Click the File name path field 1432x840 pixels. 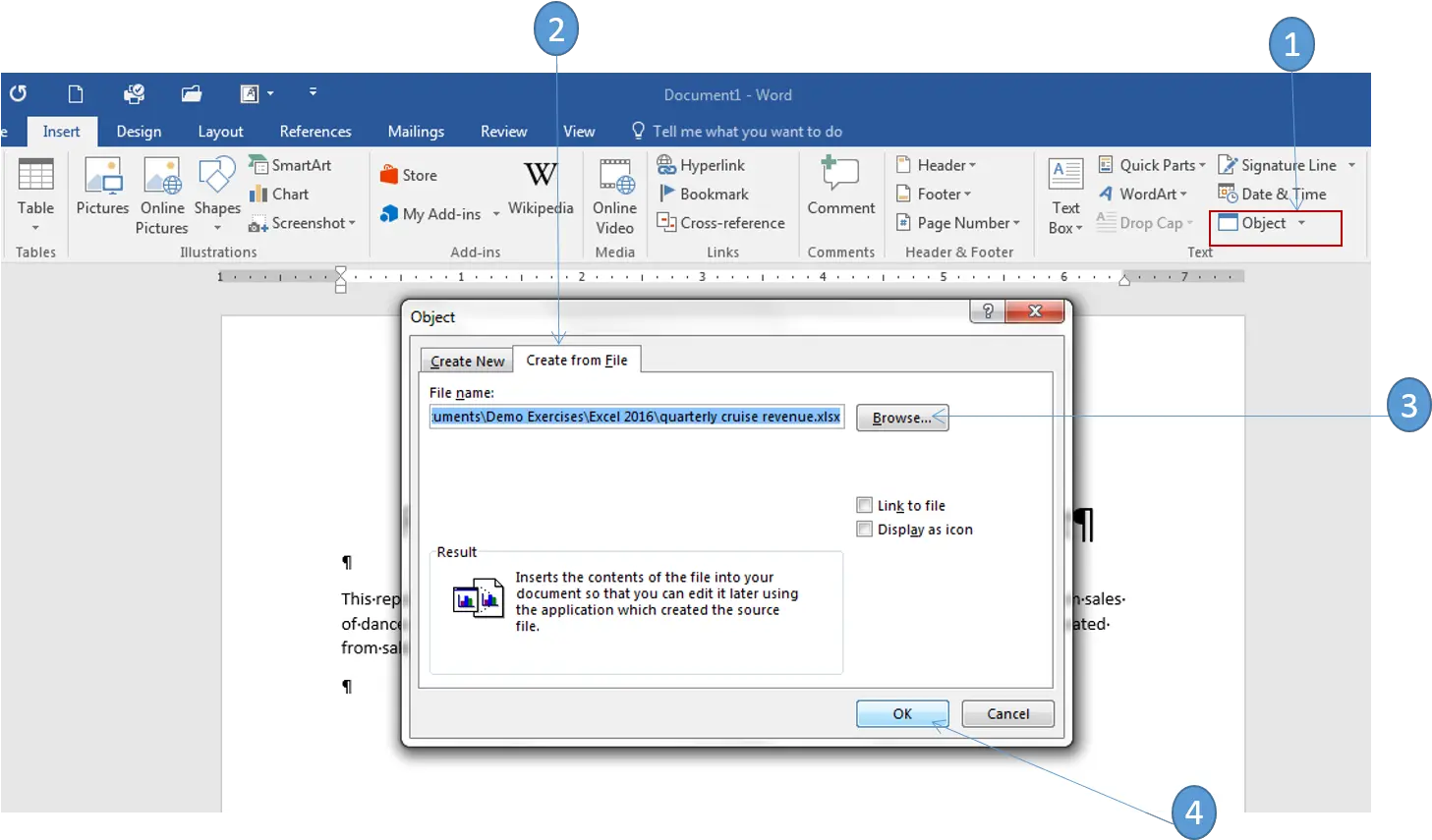[x=637, y=417]
